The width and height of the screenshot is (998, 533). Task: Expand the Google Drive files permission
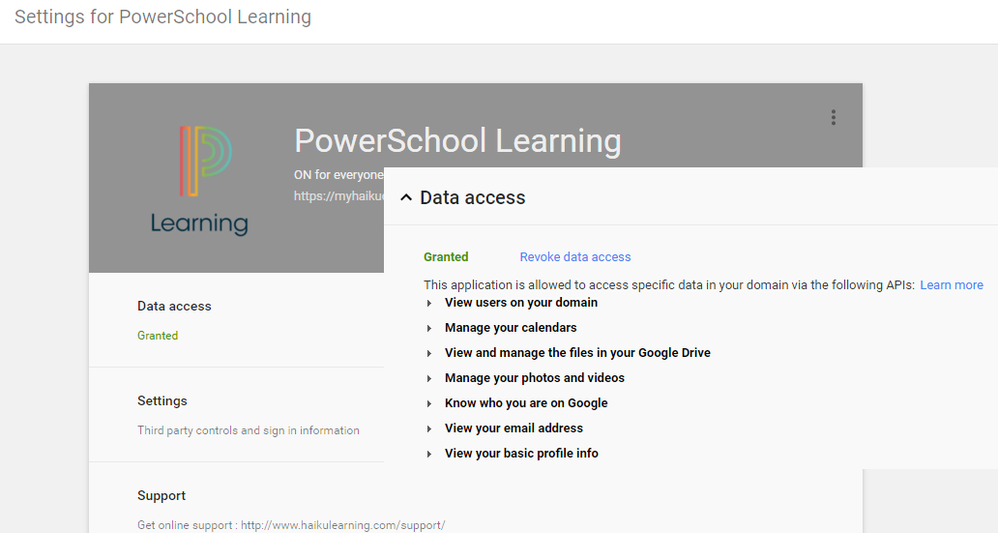click(430, 353)
